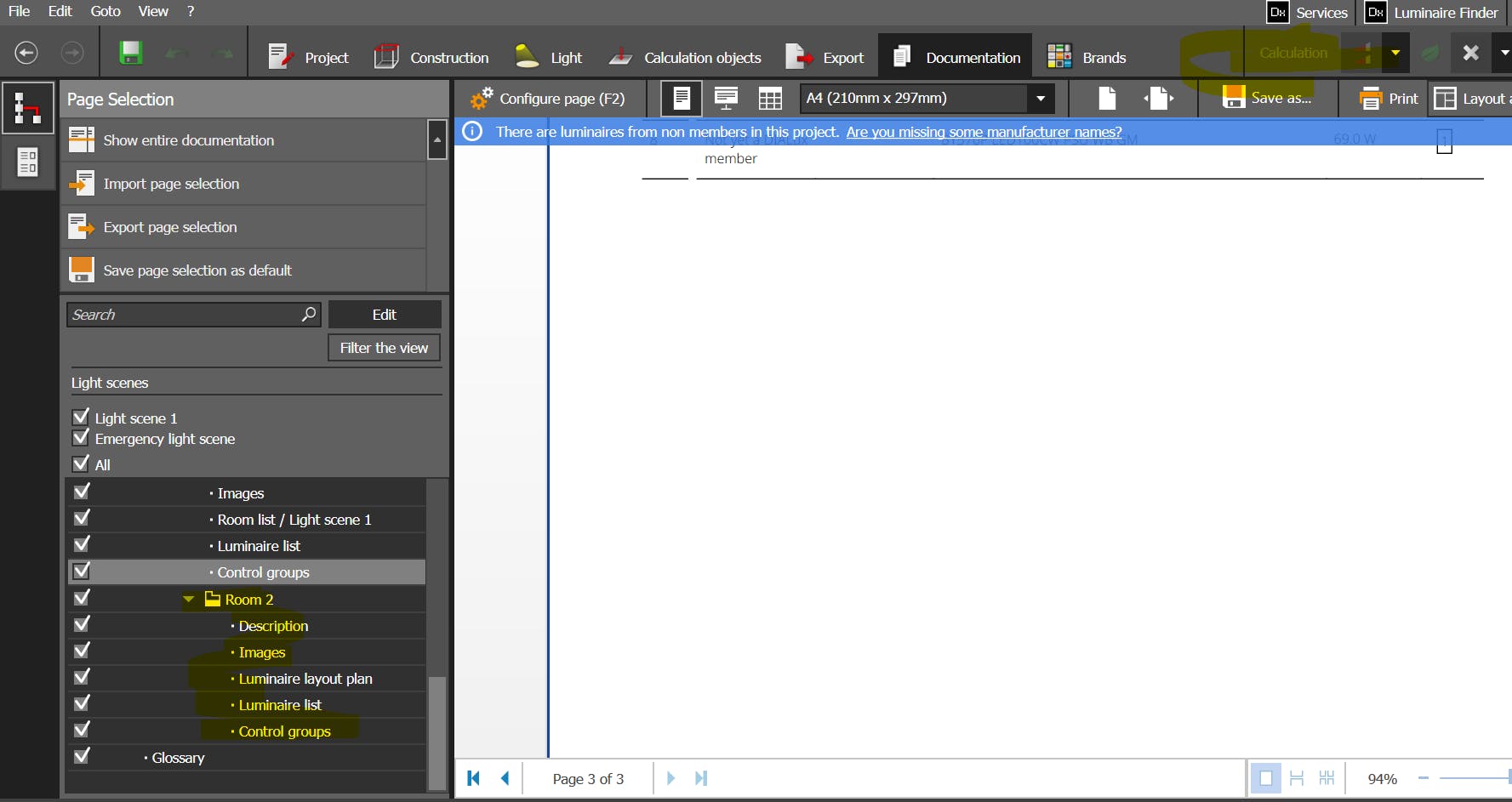This screenshot has width=1512, height=802.
Task: Go to the next page
Action: tap(670, 778)
